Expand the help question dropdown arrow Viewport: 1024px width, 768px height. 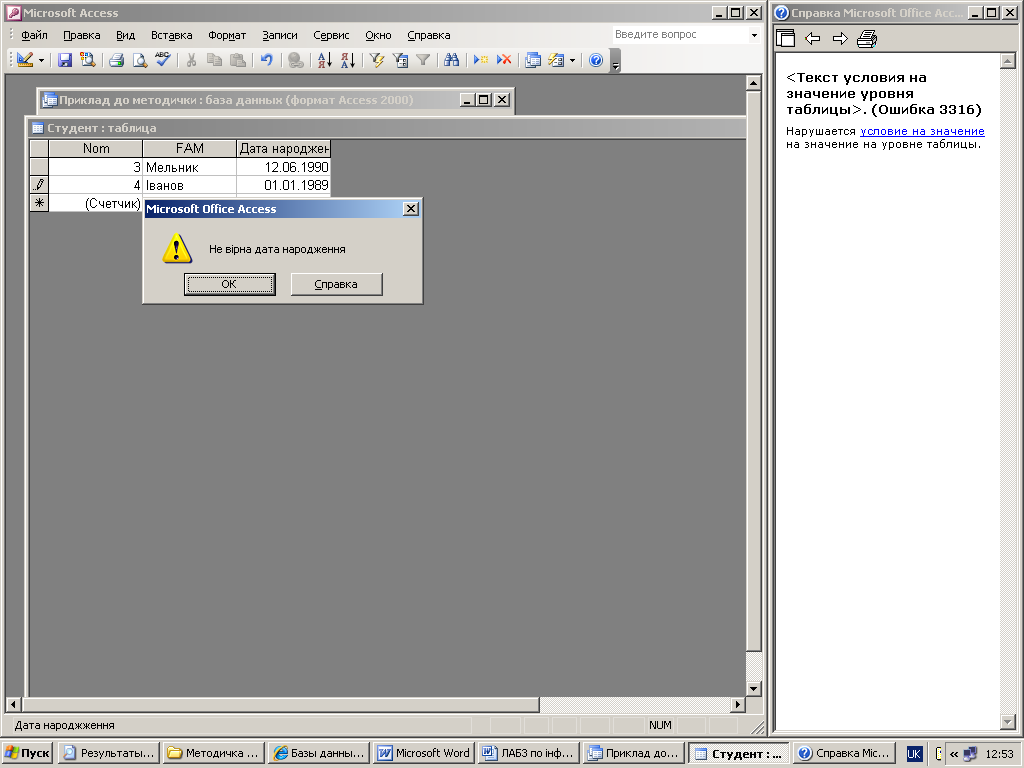click(754, 35)
